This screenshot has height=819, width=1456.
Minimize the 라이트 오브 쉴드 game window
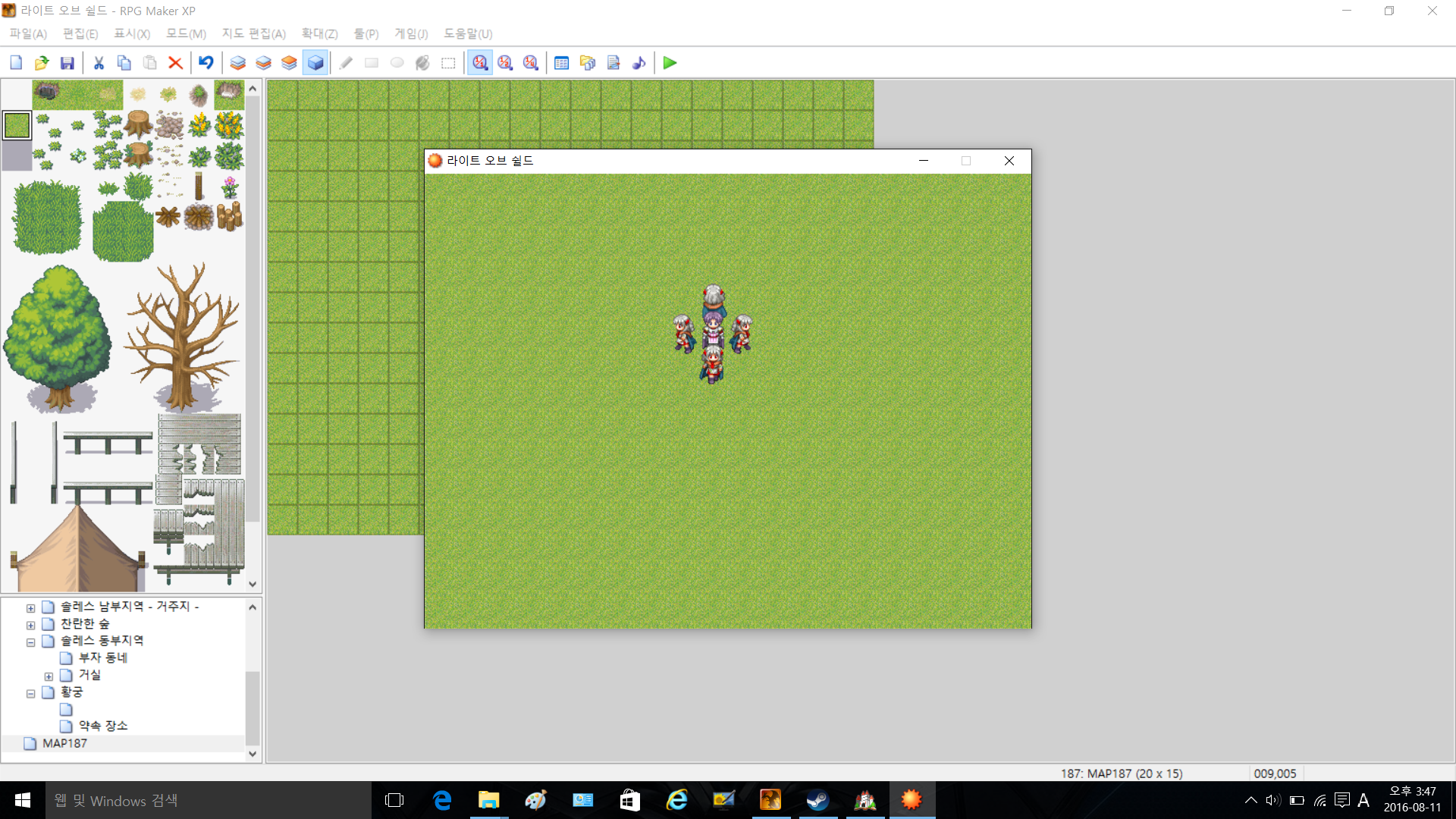point(924,161)
